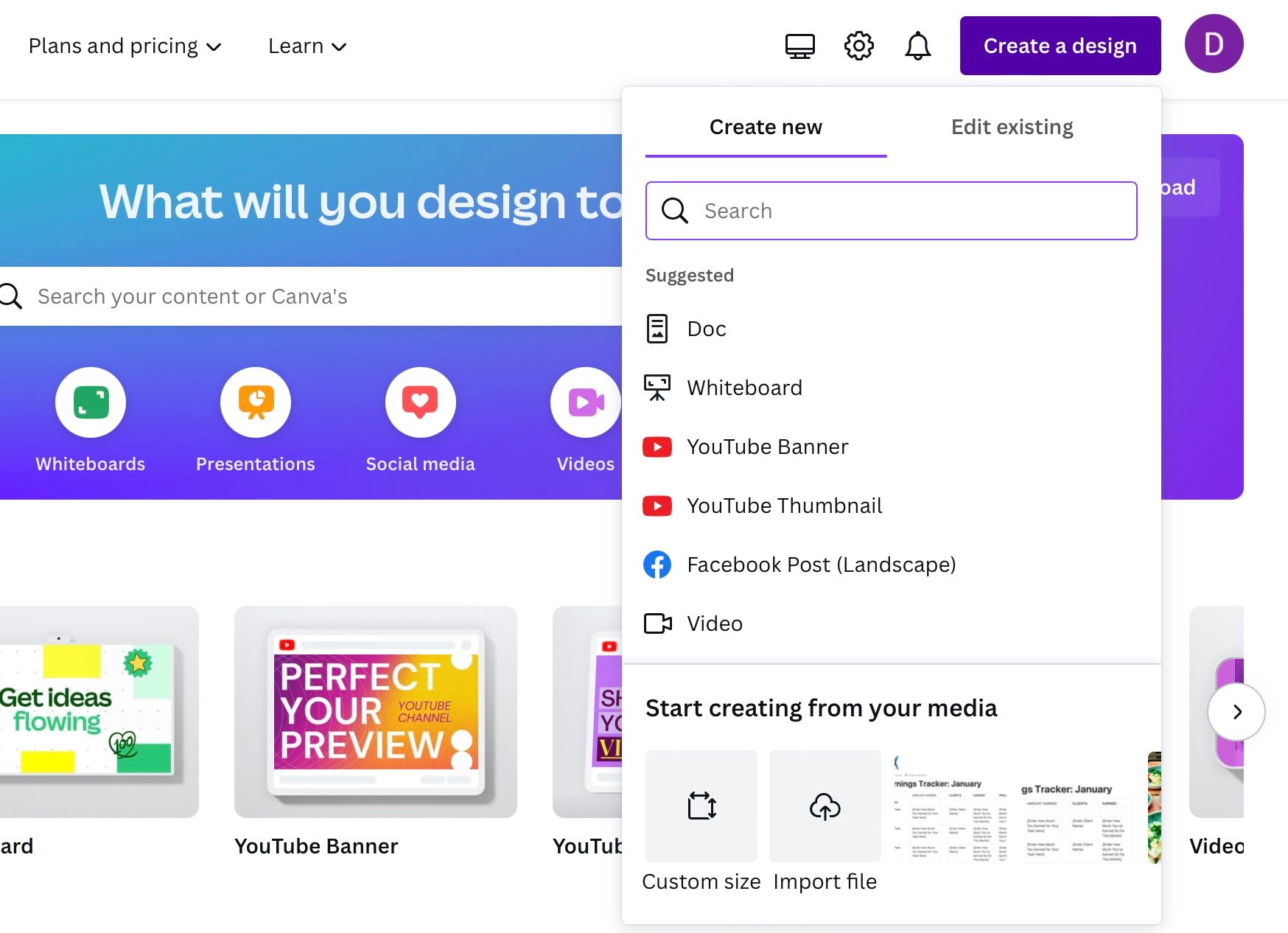Select the Doc design type

pos(706,329)
